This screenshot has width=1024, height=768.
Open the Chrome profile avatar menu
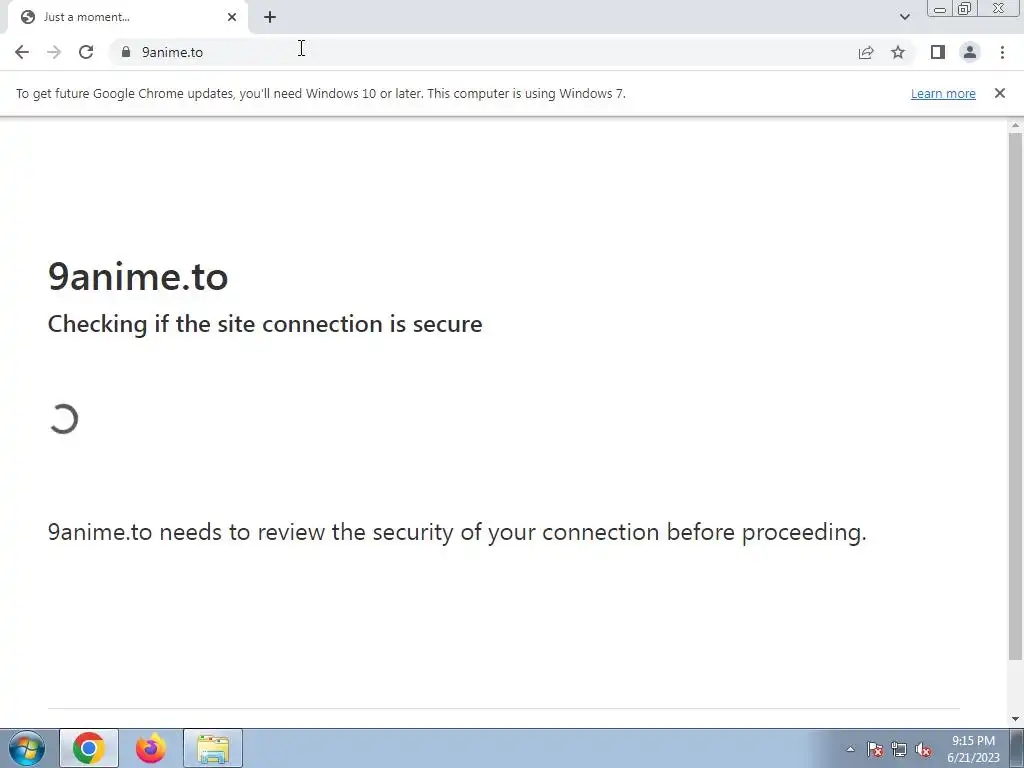point(970,52)
